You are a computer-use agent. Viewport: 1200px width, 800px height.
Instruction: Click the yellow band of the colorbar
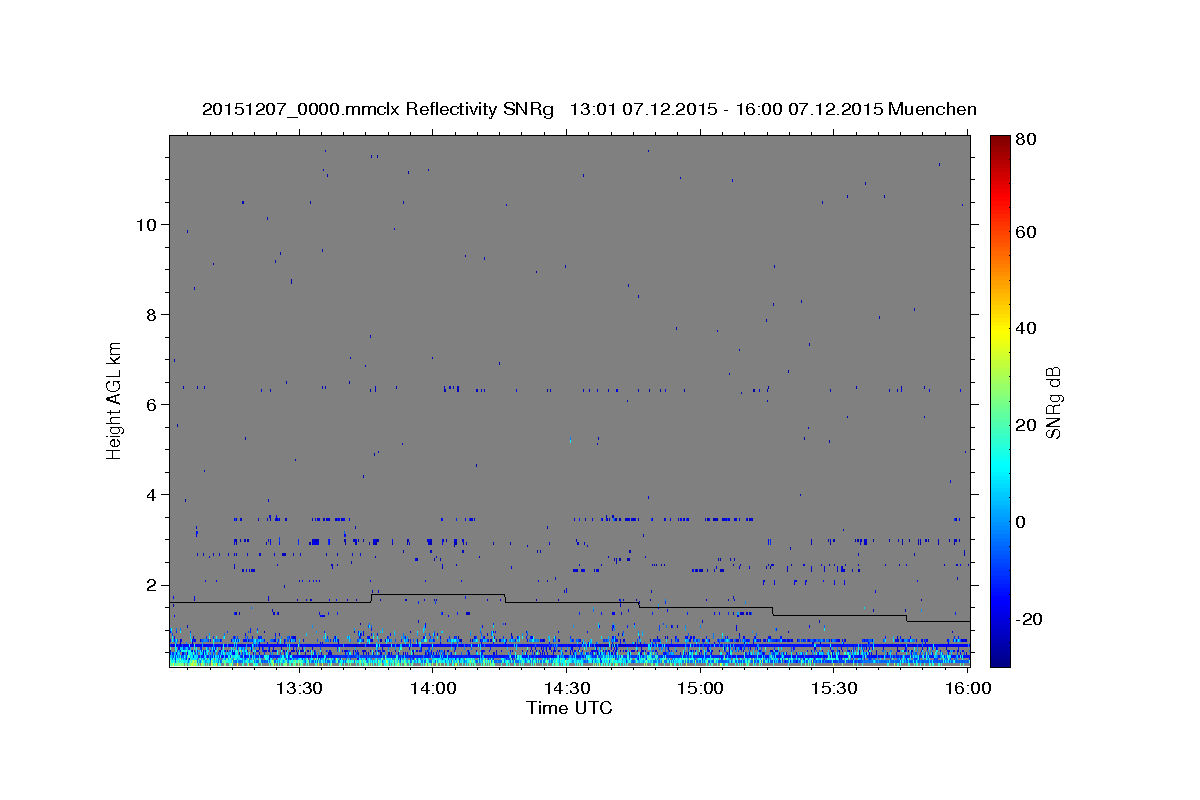click(1000, 328)
